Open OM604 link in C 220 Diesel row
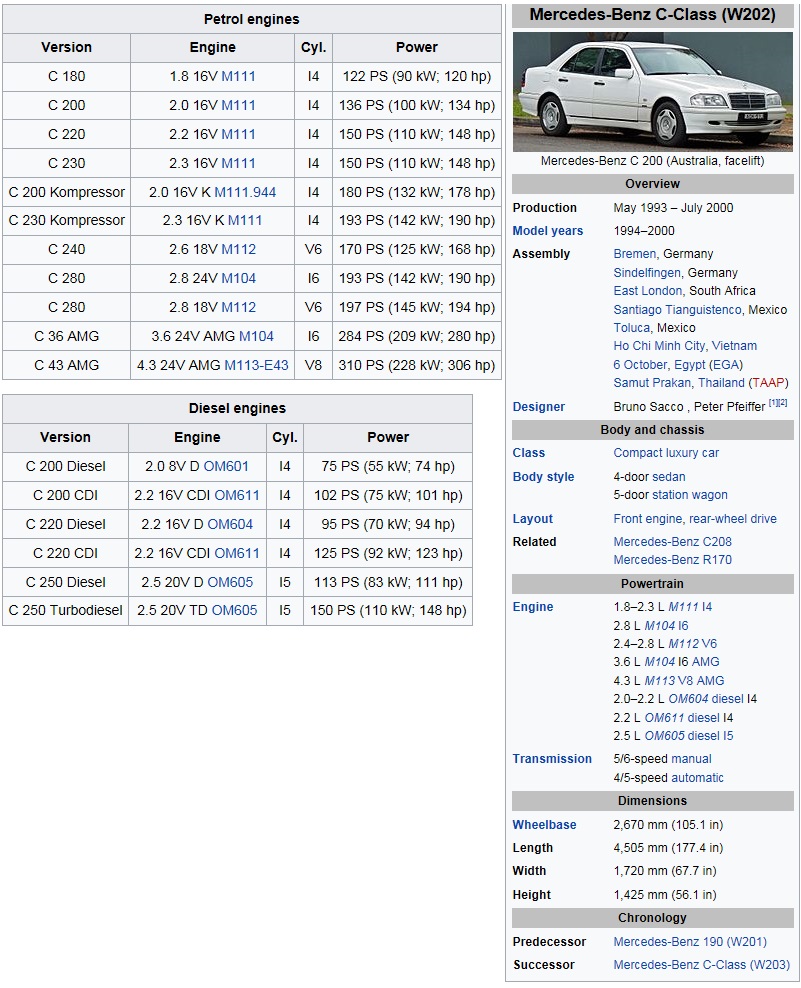Image resolution: width=801 pixels, height=988 pixels. point(230,525)
